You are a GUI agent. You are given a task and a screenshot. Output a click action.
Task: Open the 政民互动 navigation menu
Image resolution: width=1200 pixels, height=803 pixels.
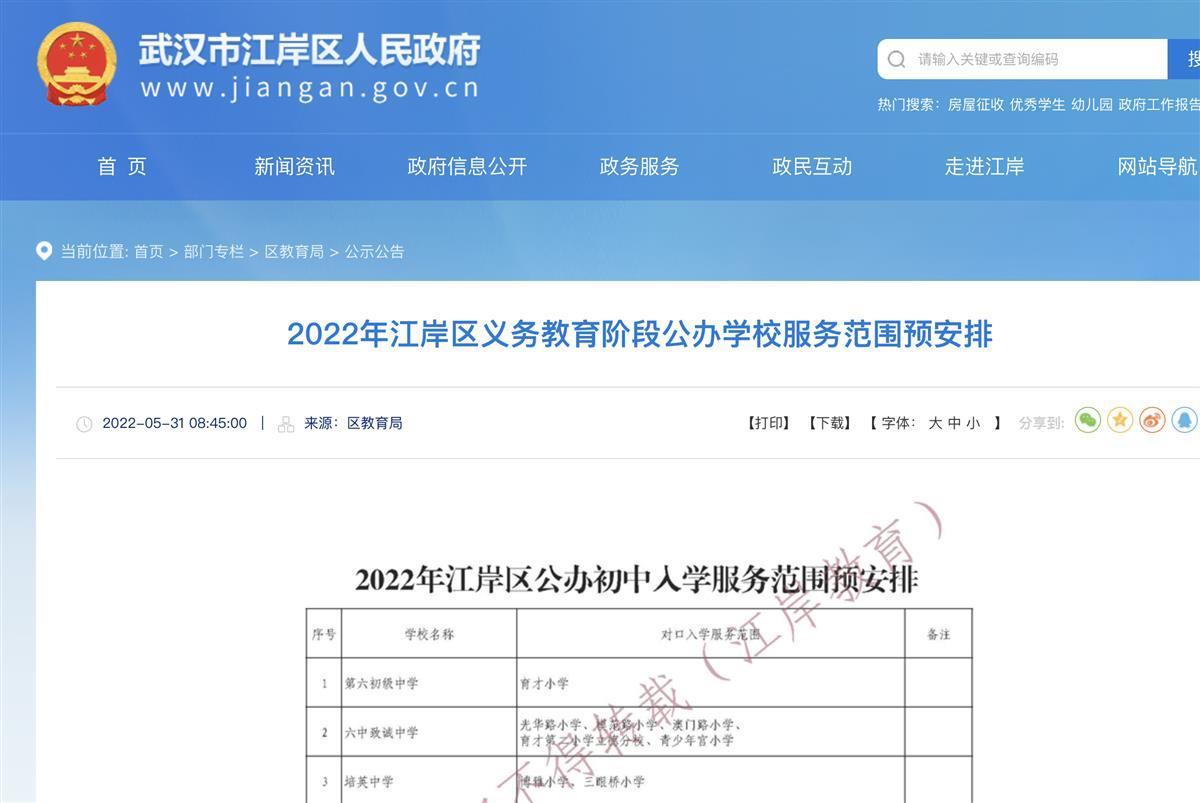(x=812, y=167)
